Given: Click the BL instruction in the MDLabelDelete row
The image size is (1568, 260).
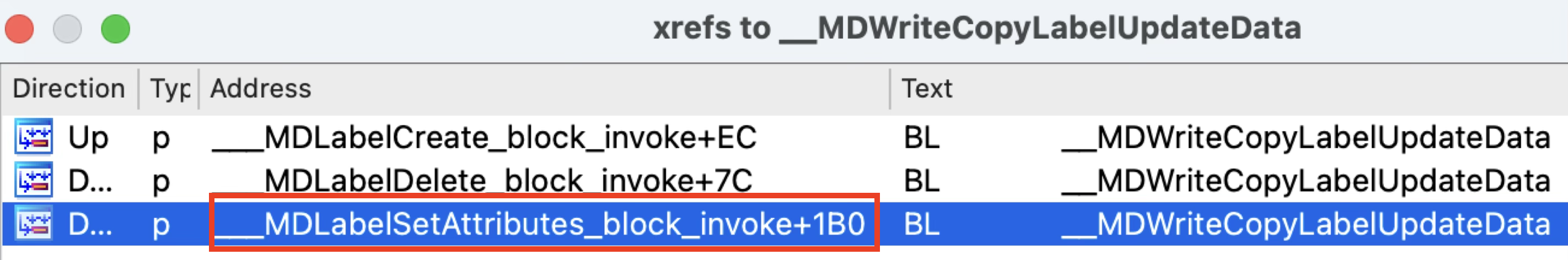Looking at the screenshot, I should pyautogui.click(x=921, y=181).
